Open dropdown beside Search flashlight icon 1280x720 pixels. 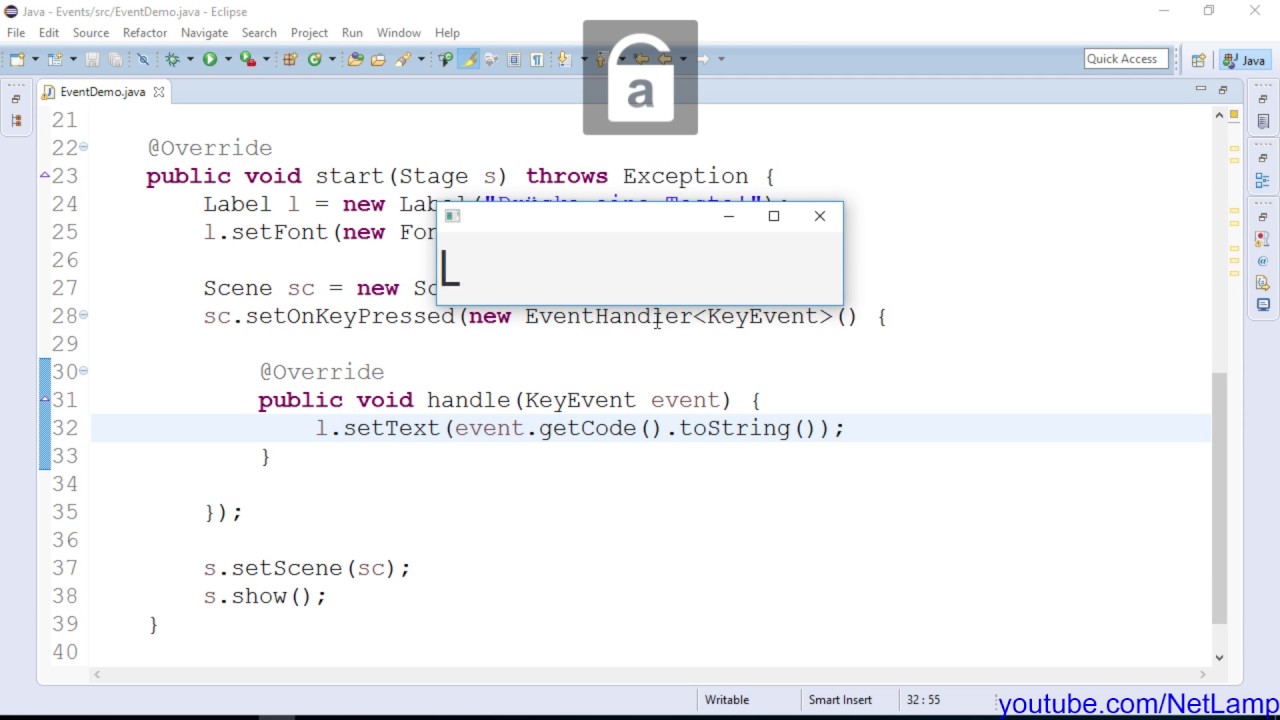(x=421, y=60)
